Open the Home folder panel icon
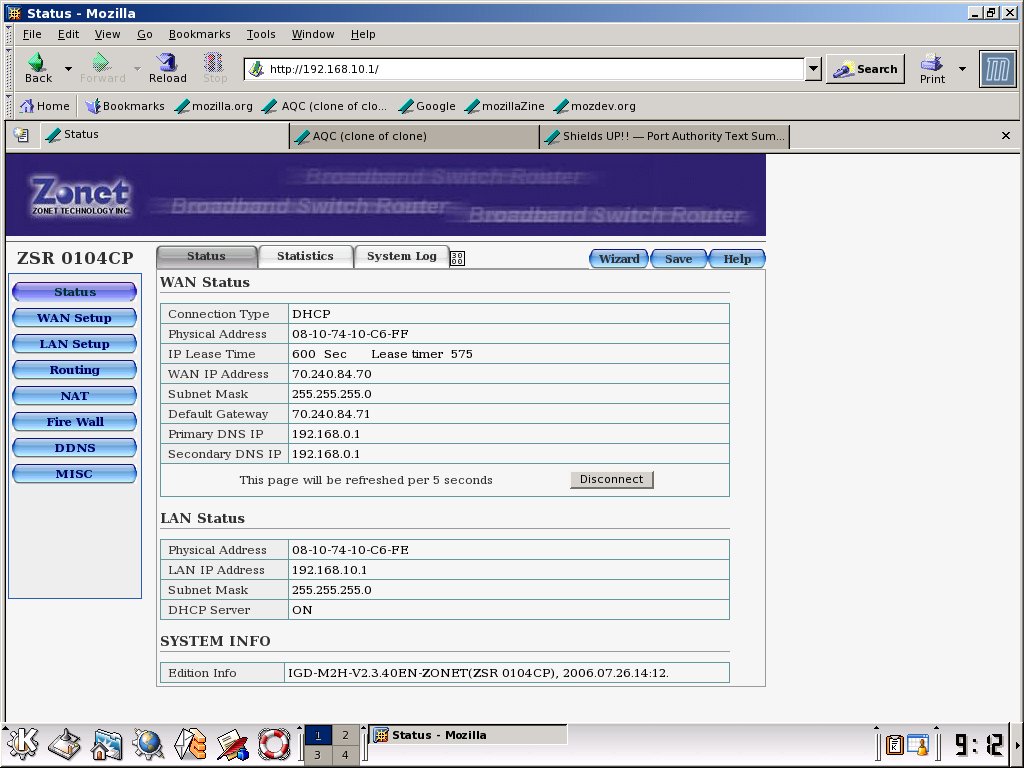This screenshot has height=768, width=1024. point(106,743)
